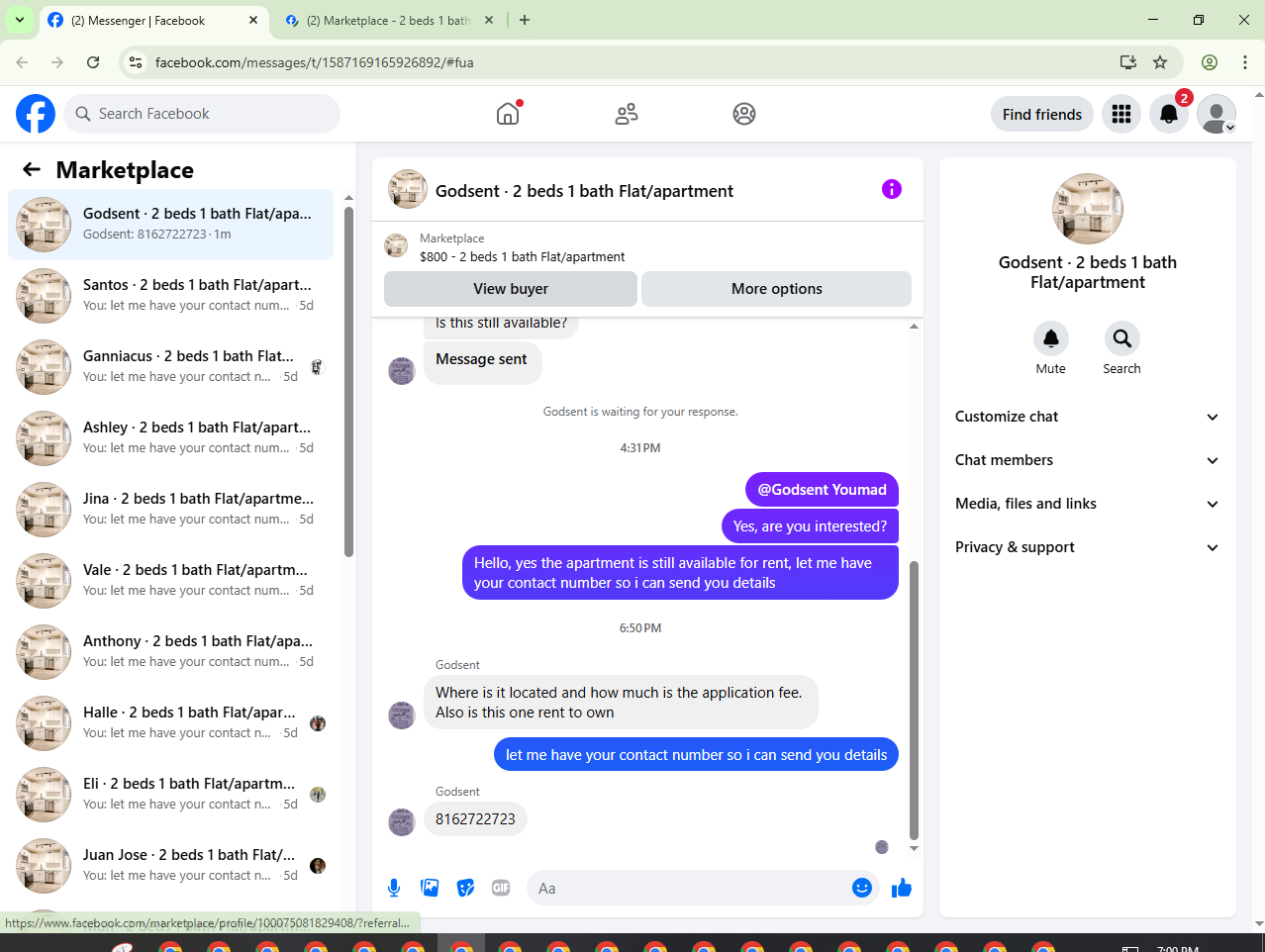Open the Anthony conversation
1265x952 pixels.
[x=170, y=652]
